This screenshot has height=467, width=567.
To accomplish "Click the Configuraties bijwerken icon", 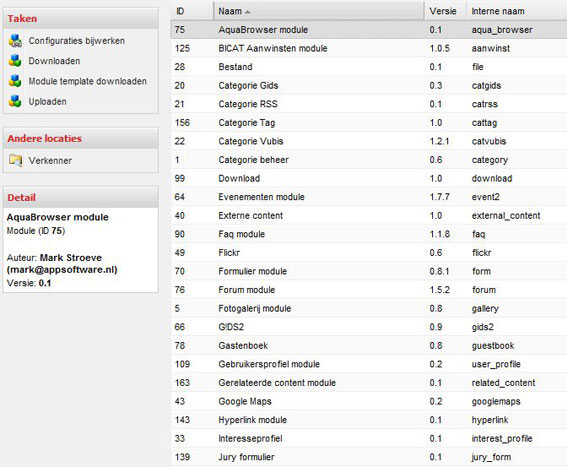I will [15, 41].
